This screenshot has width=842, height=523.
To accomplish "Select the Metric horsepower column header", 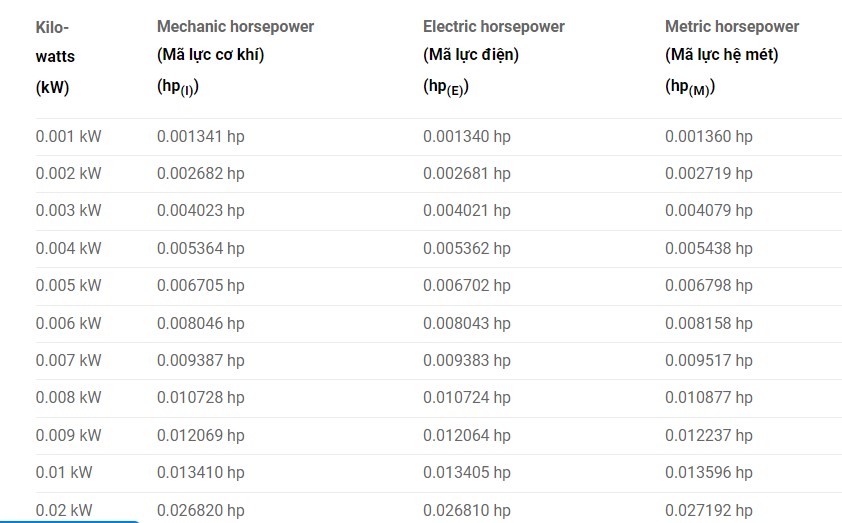I will 732,57.
